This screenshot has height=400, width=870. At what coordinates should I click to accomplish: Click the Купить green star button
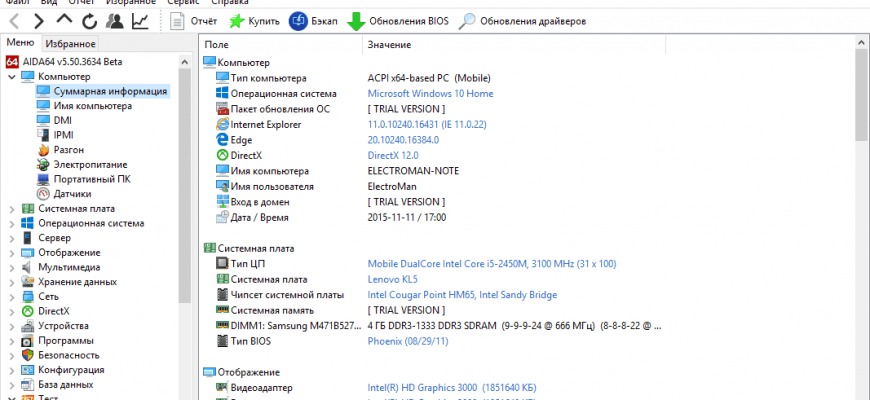(x=254, y=22)
